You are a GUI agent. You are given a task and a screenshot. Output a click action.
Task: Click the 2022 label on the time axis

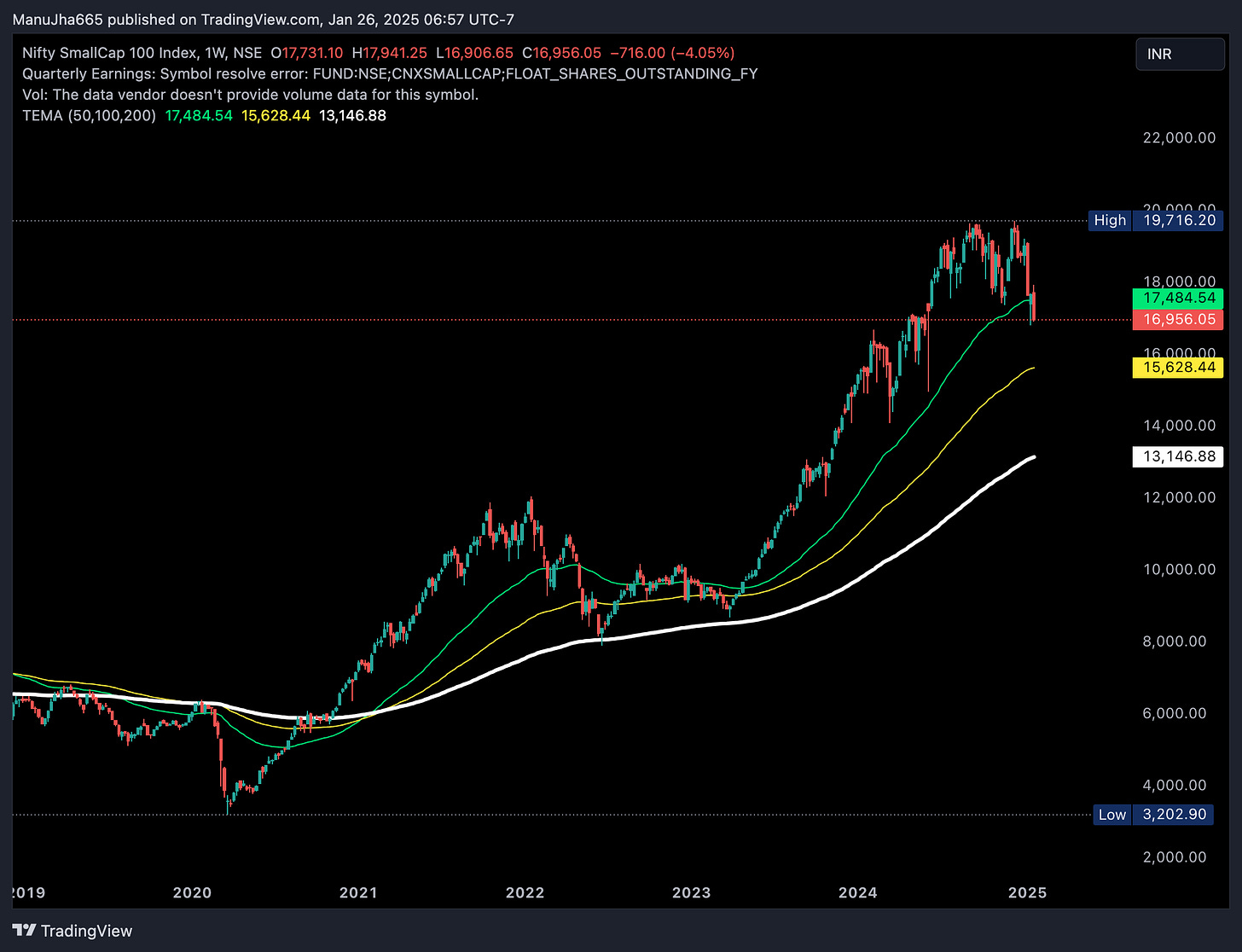click(525, 893)
